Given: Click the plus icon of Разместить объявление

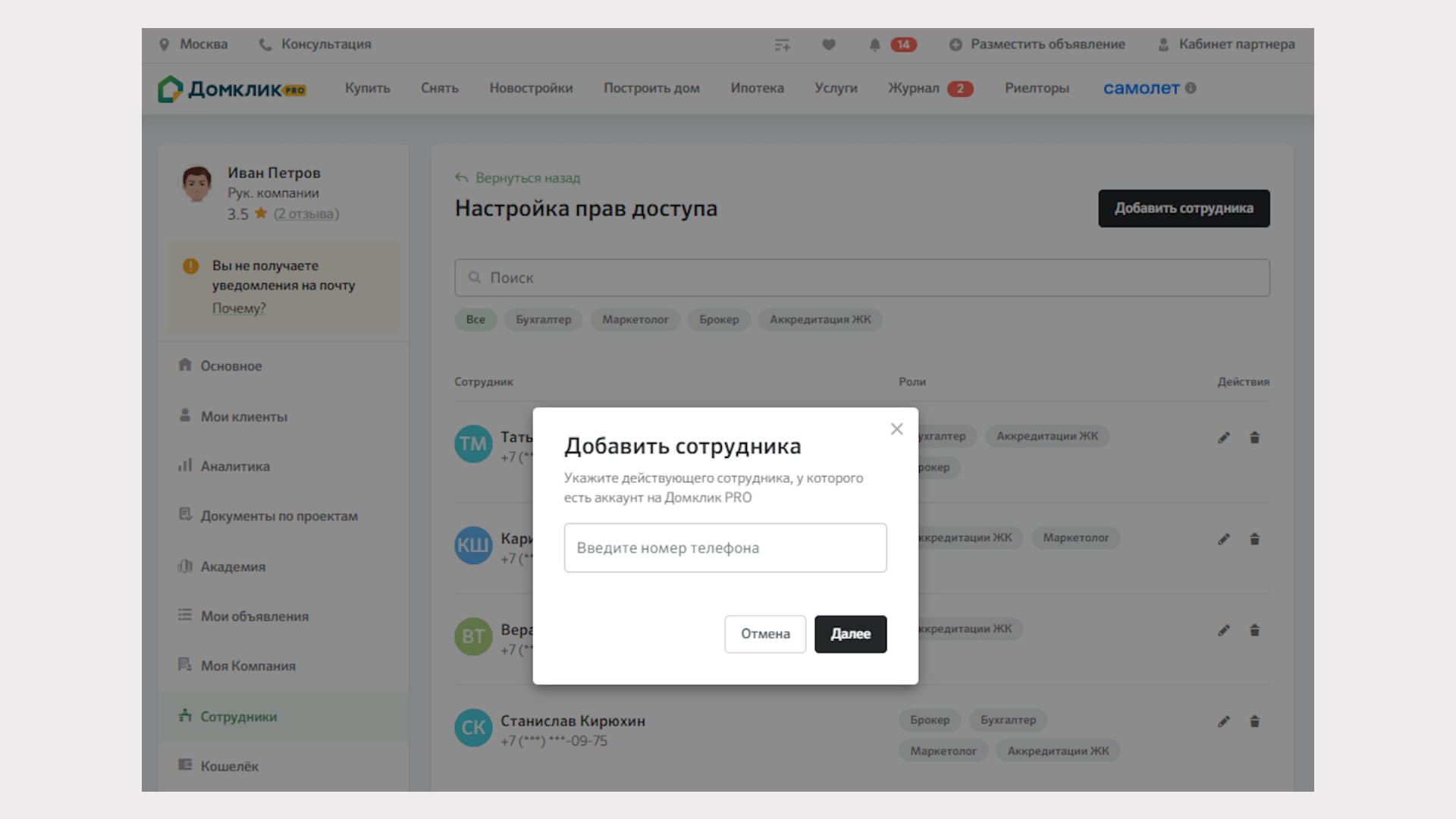Looking at the screenshot, I should [x=955, y=45].
